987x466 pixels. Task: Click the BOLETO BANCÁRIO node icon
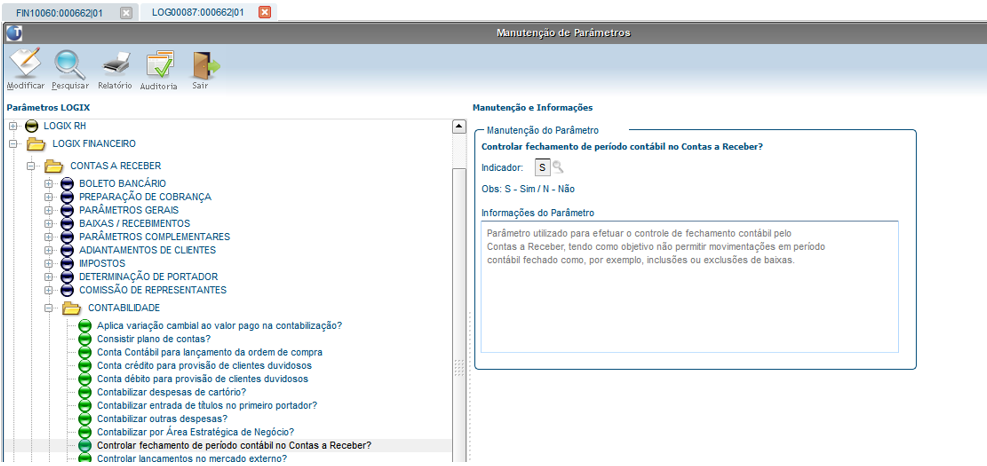click(67, 184)
